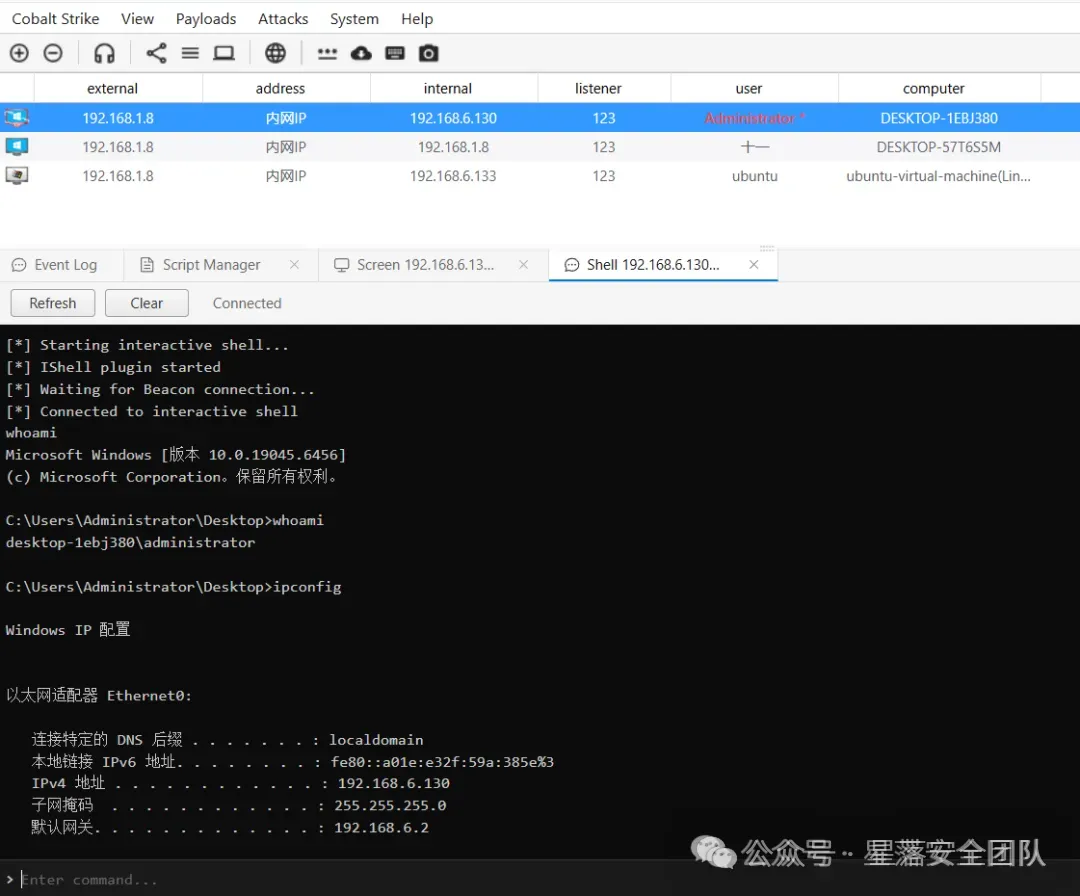1080x896 pixels.
Task: Select internal IP 192.168.6.133 cell
Action: [453, 176]
